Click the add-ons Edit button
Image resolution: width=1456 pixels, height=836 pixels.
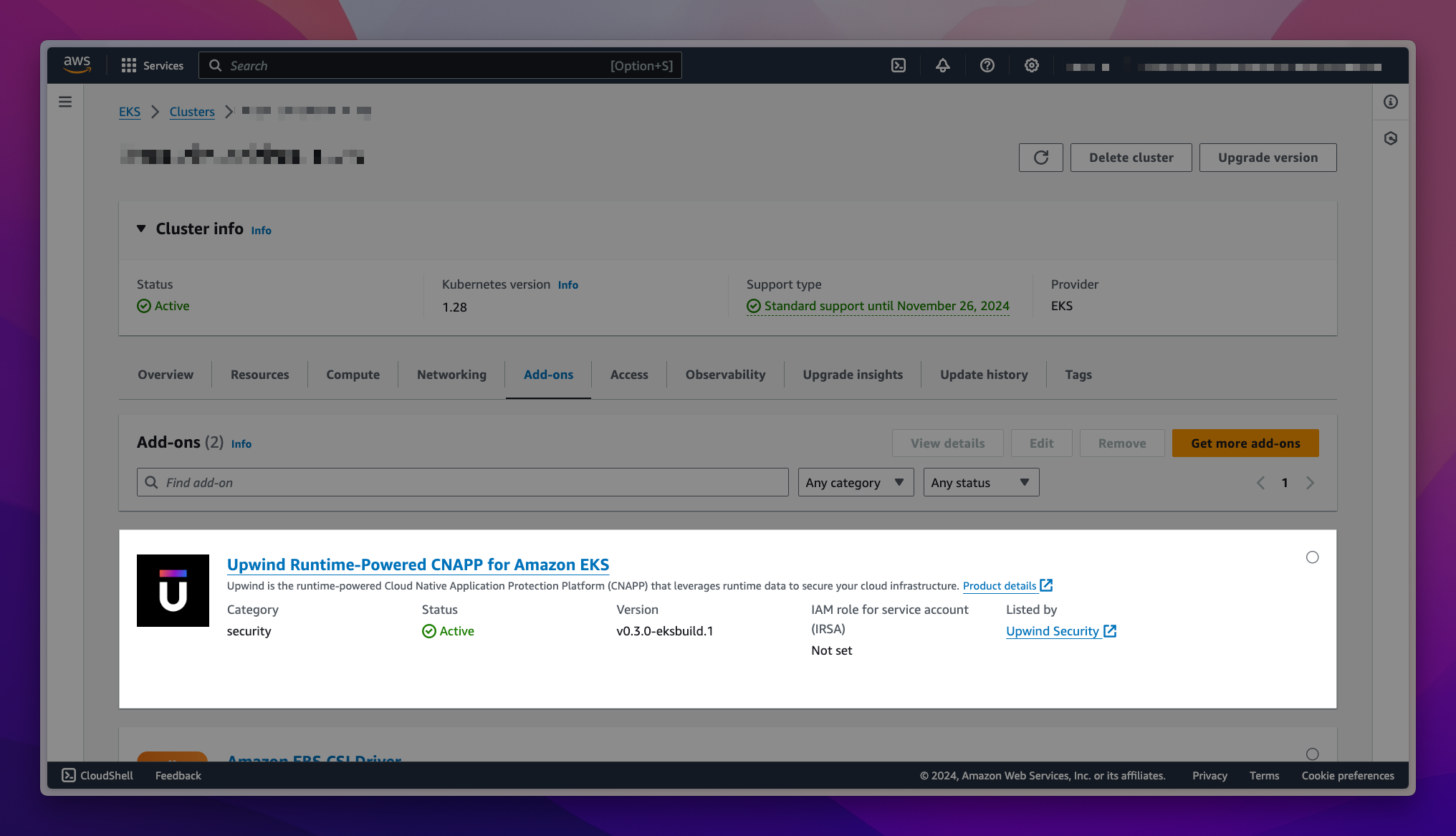[x=1042, y=443]
